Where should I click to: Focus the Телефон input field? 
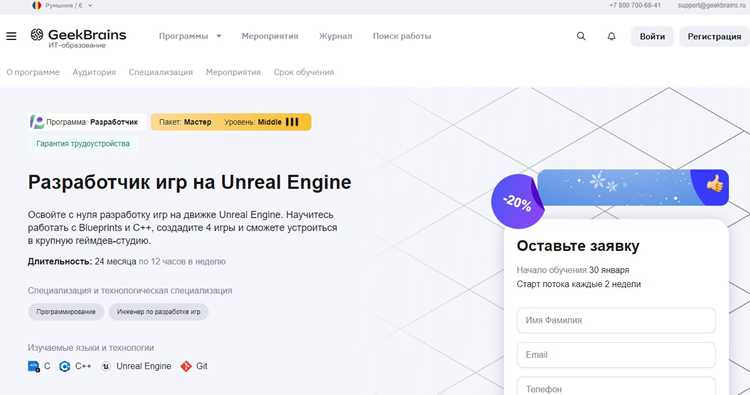pos(616,386)
